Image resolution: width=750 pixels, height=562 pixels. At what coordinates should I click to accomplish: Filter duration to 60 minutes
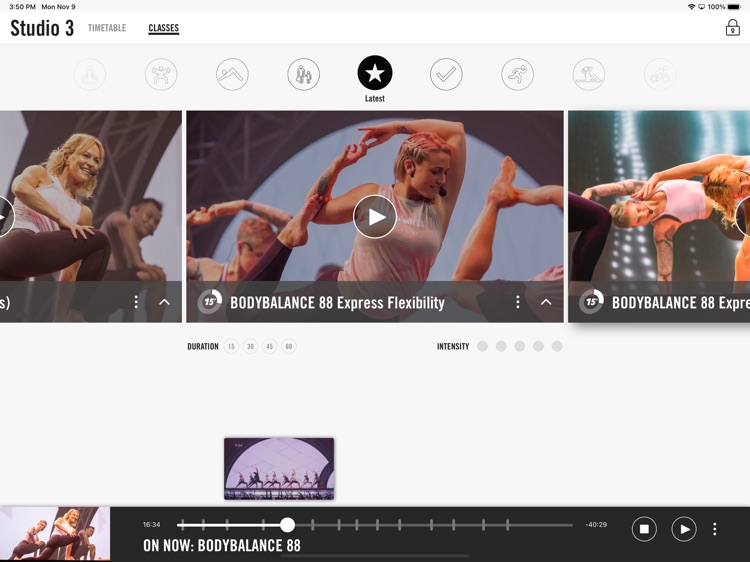click(x=288, y=346)
